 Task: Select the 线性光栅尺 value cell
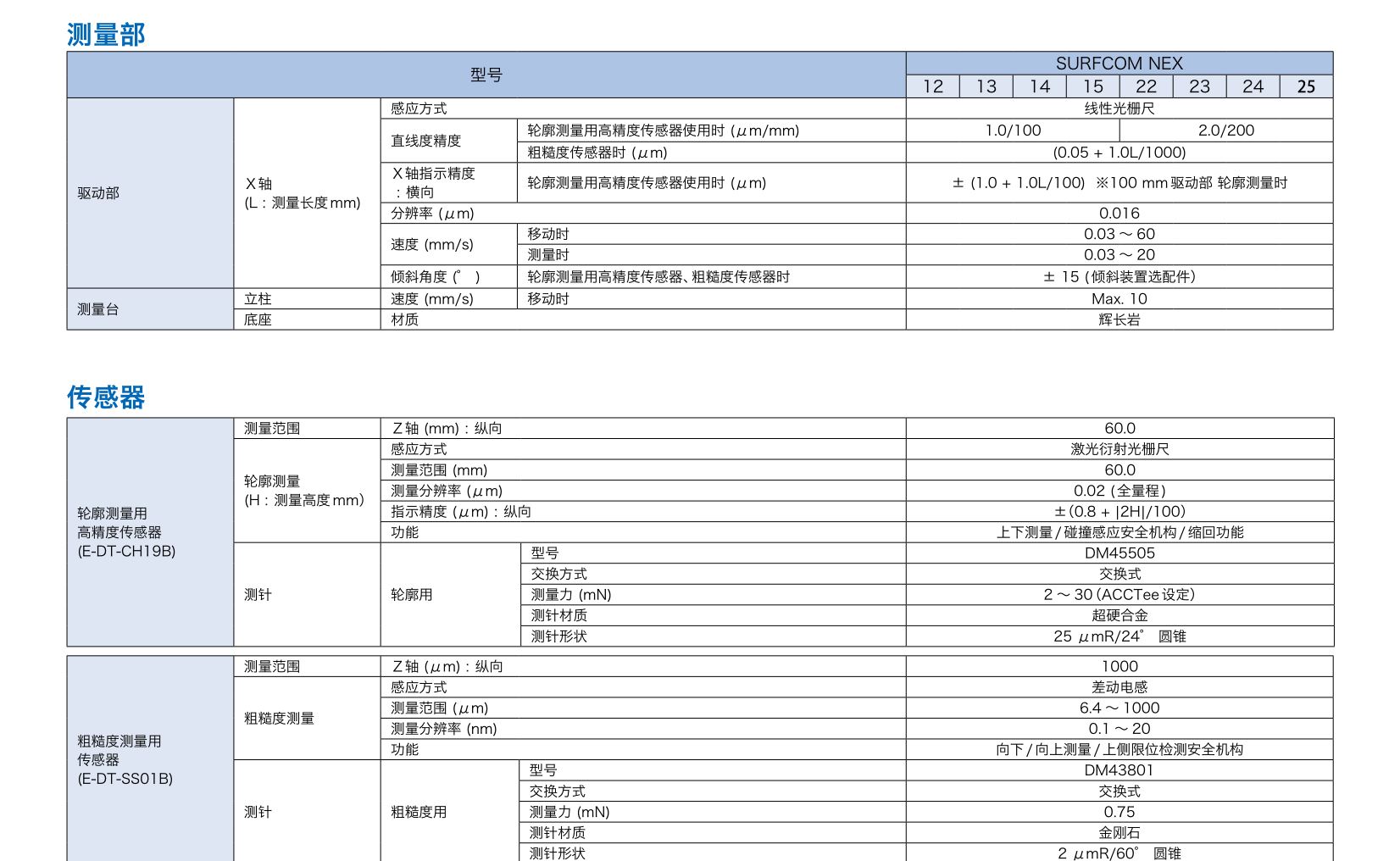pos(1119,108)
